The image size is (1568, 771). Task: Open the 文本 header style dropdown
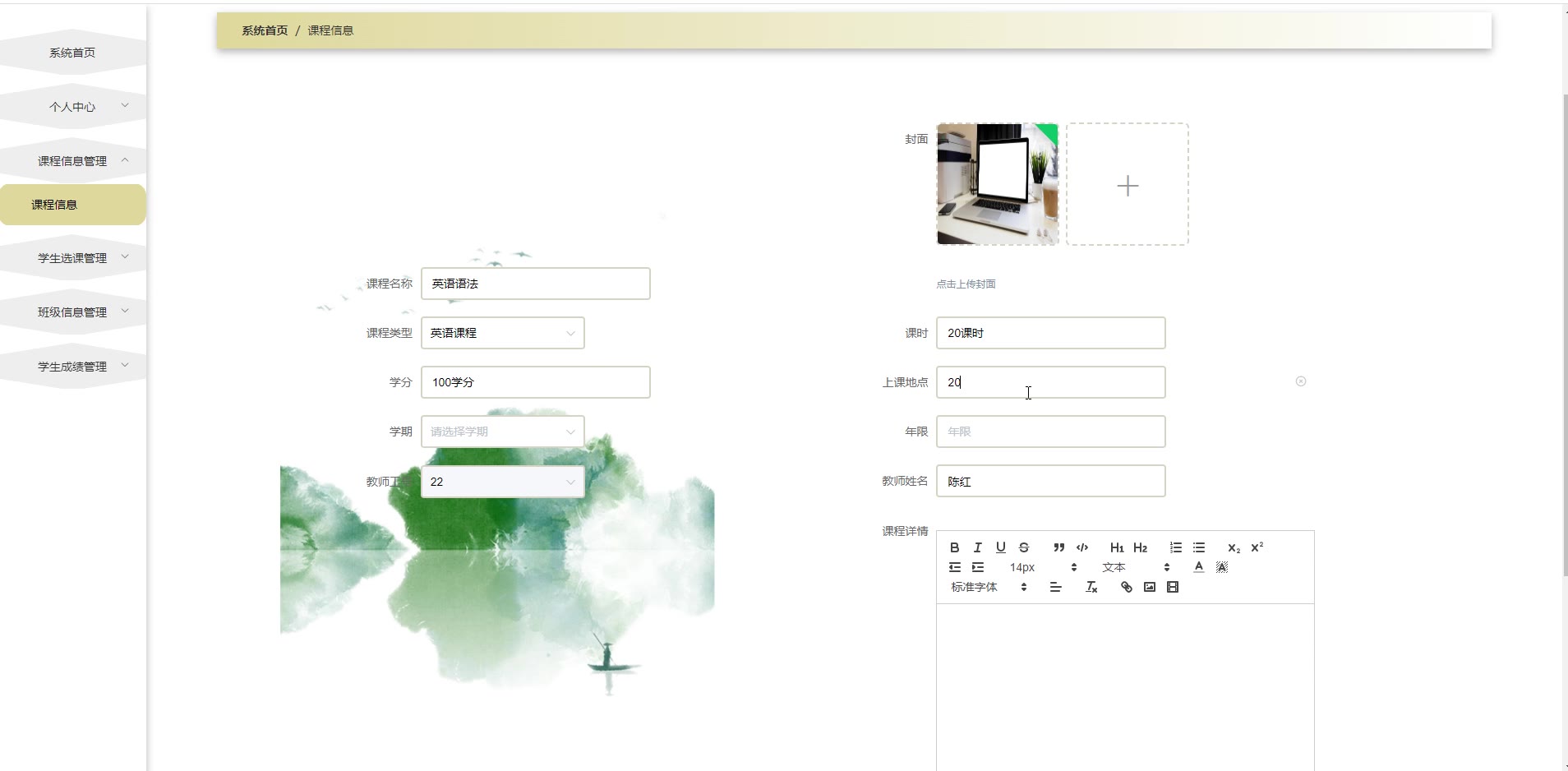click(x=1136, y=567)
